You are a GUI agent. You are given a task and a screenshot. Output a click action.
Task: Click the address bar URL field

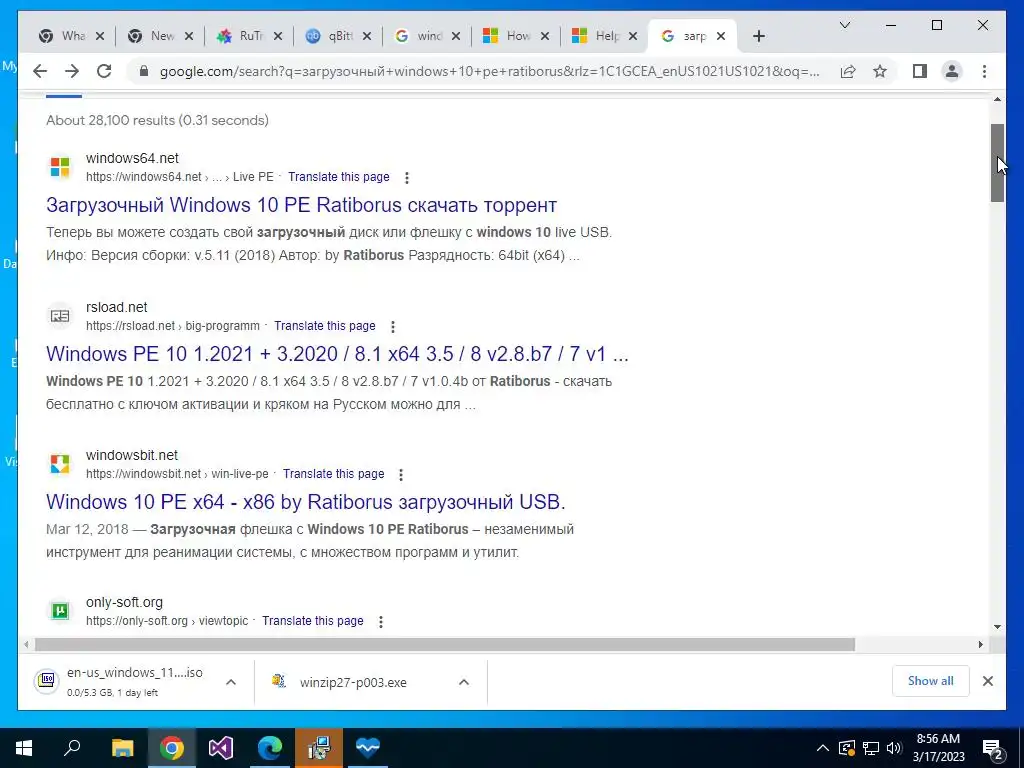(490, 71)
